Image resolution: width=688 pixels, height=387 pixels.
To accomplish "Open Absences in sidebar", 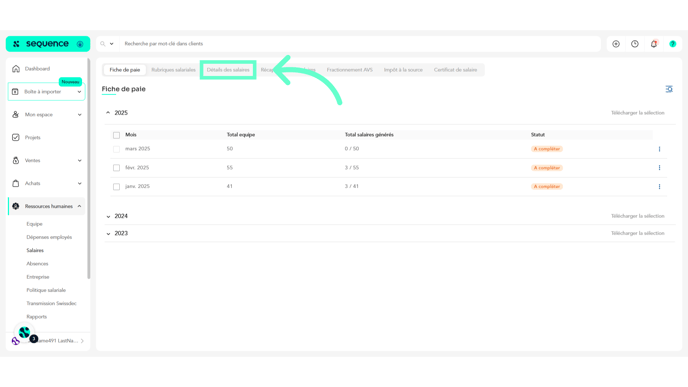I will tap(37, 264).
